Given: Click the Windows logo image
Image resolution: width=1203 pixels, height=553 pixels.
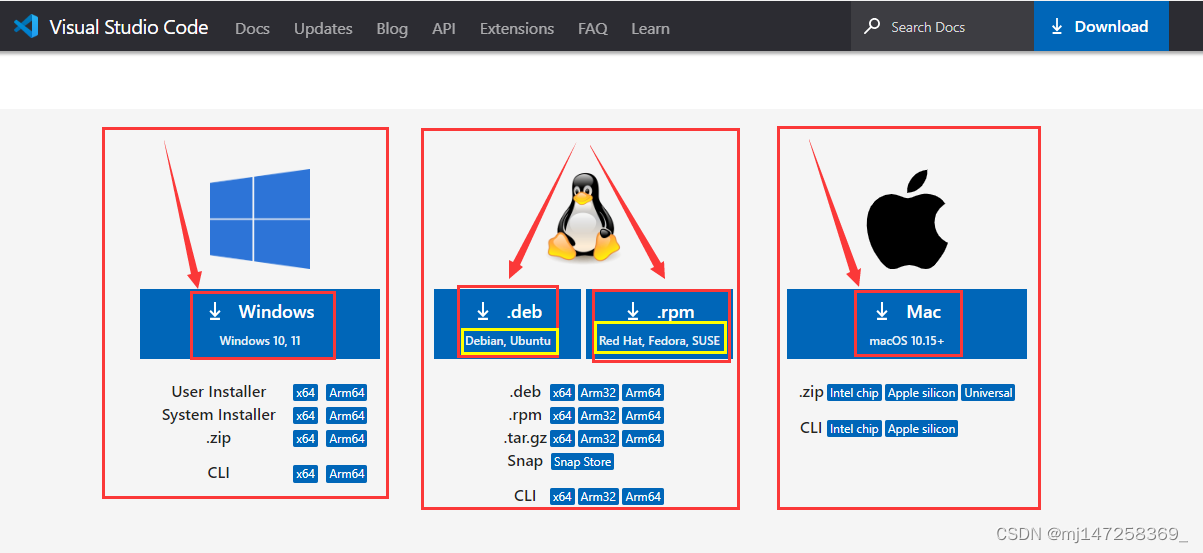Looking at the screenshot, I should coord(260,219).
